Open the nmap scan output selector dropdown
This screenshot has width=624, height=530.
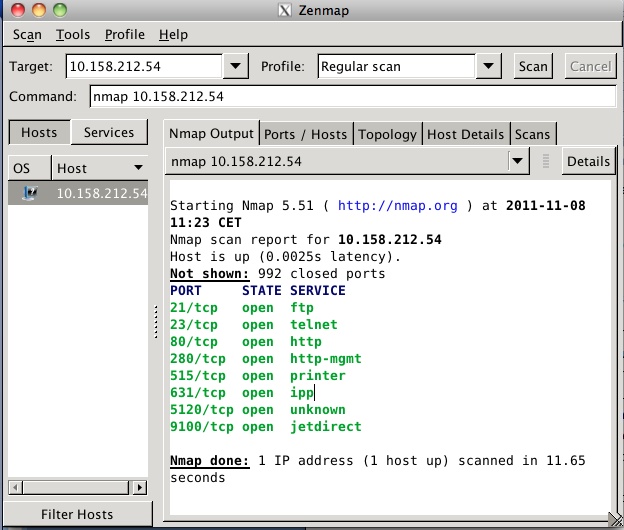click(x=517, y=161)
